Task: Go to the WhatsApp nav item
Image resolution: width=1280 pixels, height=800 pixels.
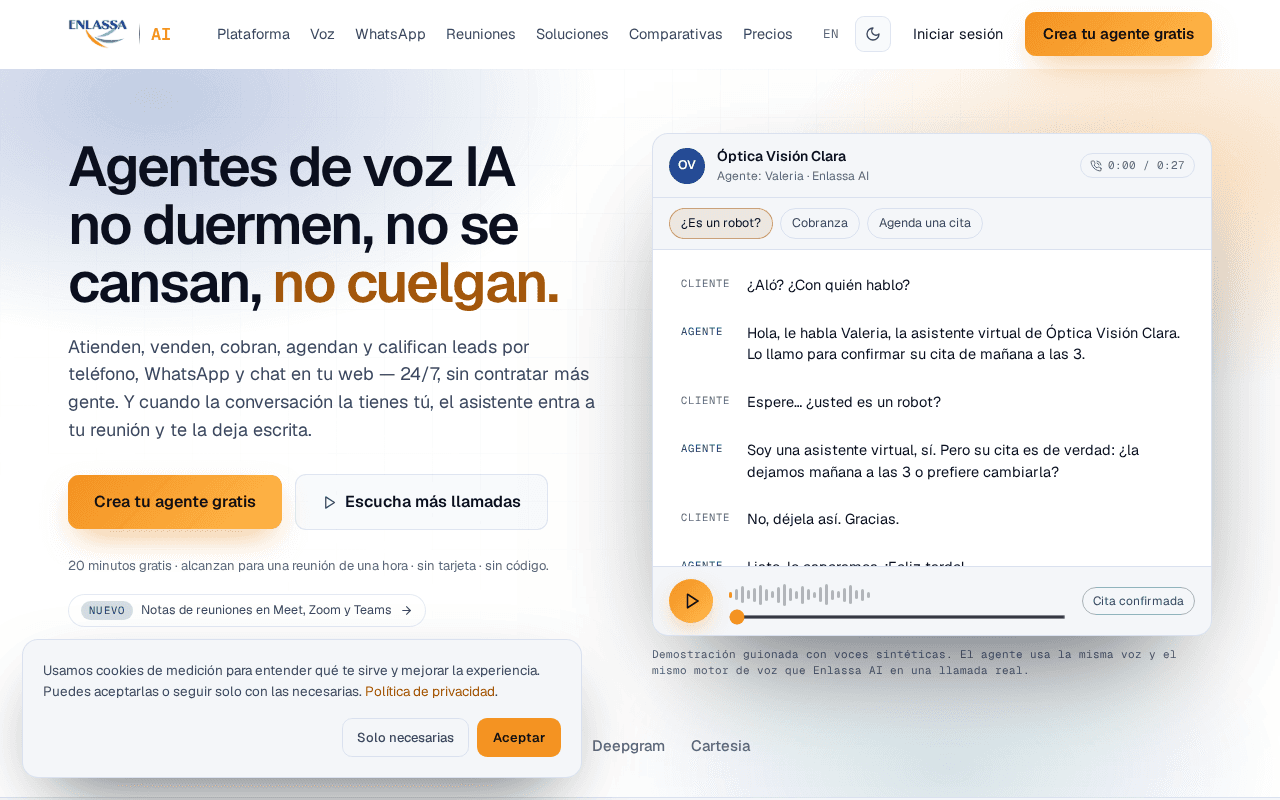Action: click(390, 34)
